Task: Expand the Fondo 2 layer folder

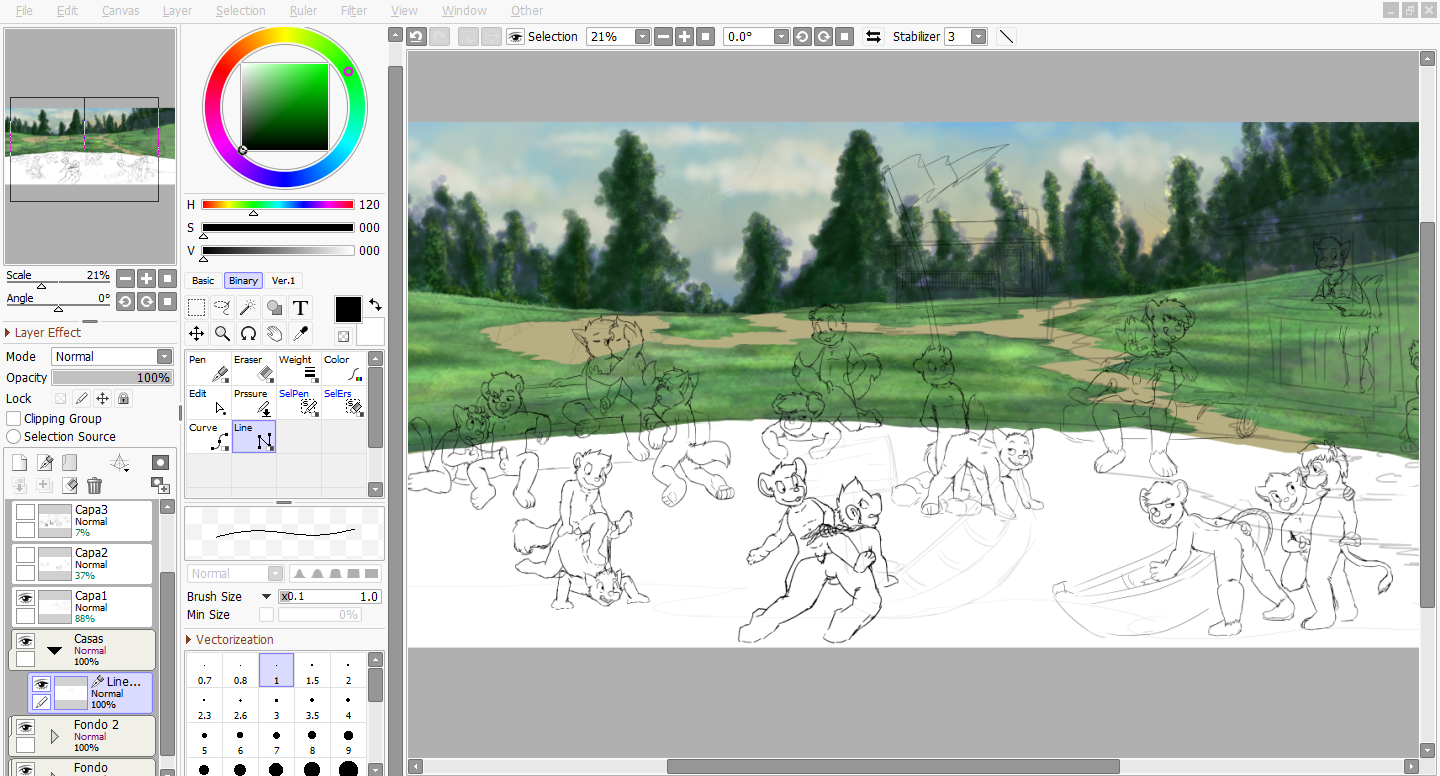Action: (55, 737)
